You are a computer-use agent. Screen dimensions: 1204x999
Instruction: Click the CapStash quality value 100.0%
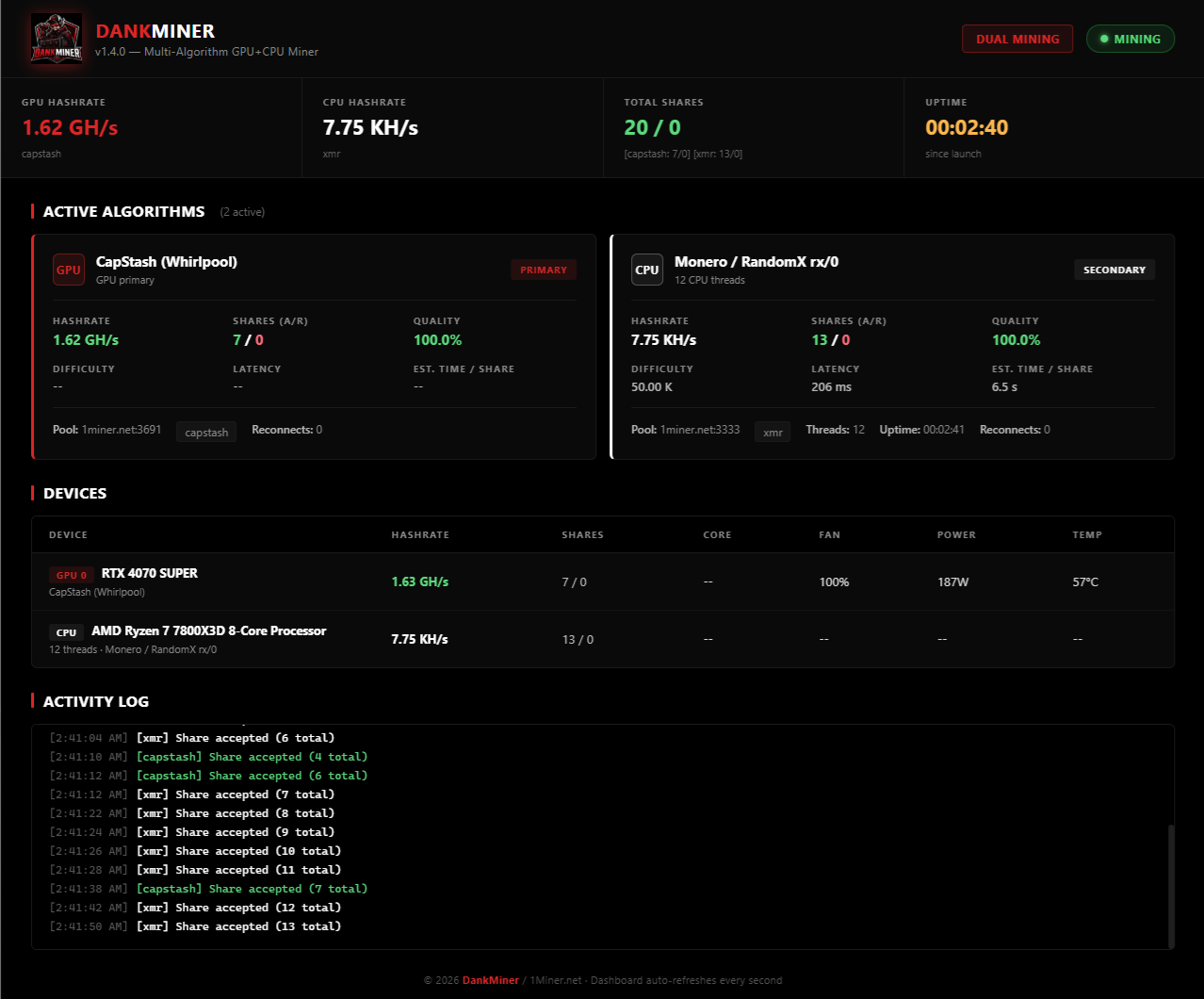tap(437, 340)
